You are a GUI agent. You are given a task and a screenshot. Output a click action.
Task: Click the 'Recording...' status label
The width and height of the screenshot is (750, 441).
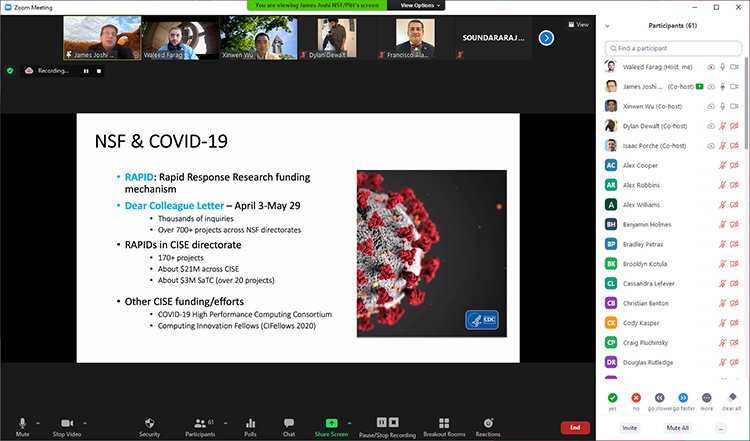[53, 71]
